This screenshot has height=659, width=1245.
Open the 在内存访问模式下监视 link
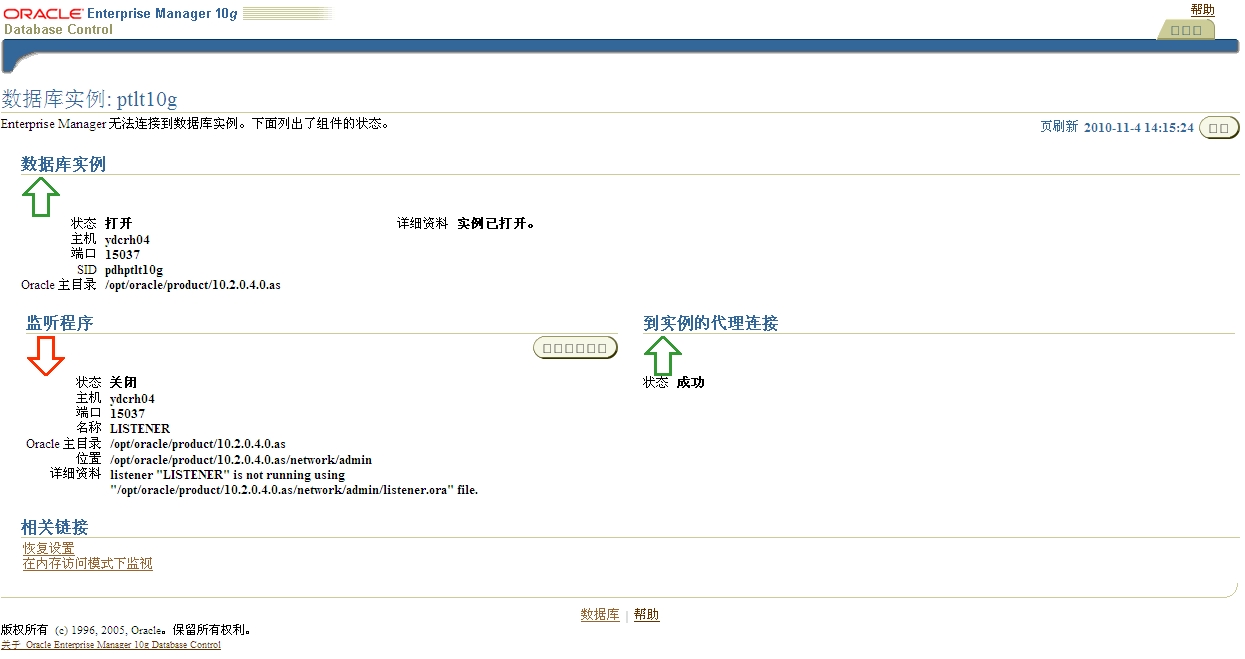click(86, 564)
